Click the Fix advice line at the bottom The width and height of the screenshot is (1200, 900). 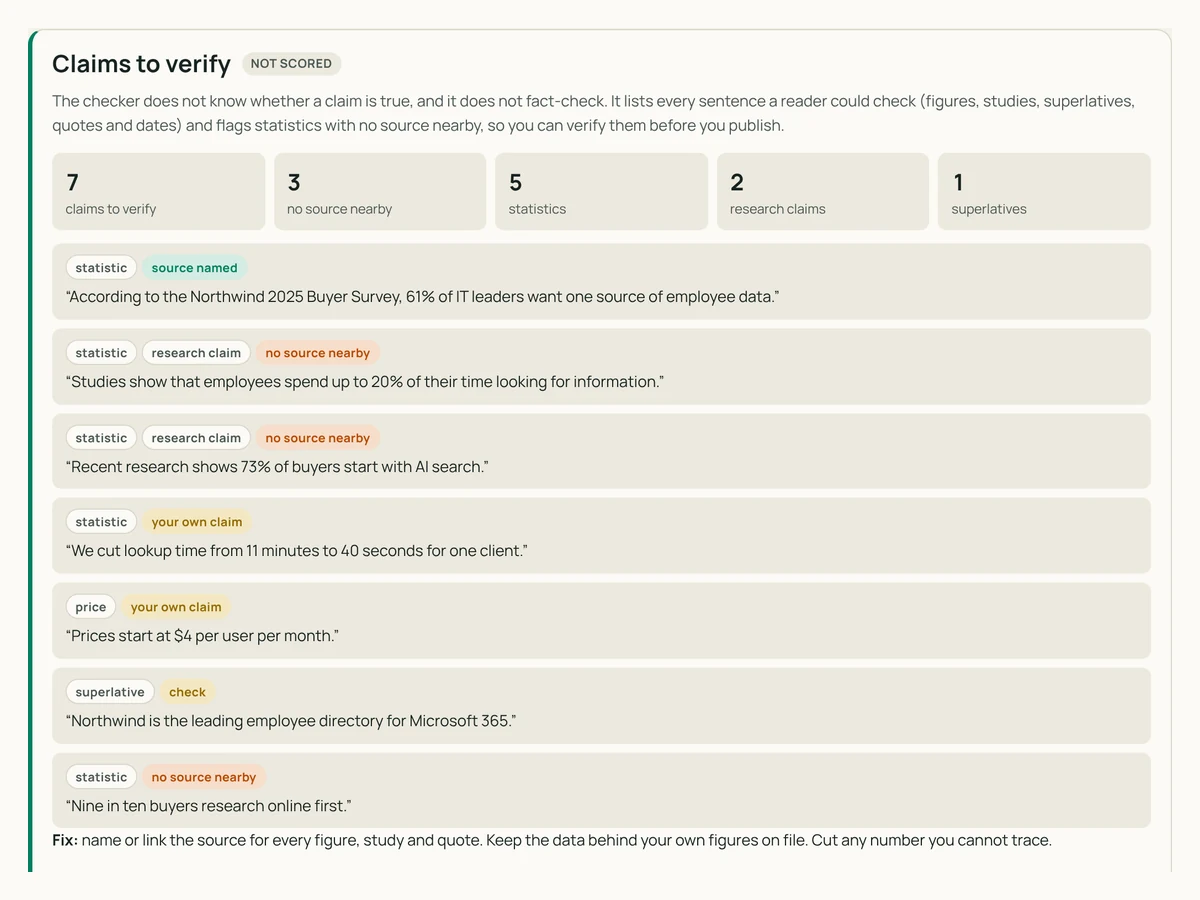(552, 840)
